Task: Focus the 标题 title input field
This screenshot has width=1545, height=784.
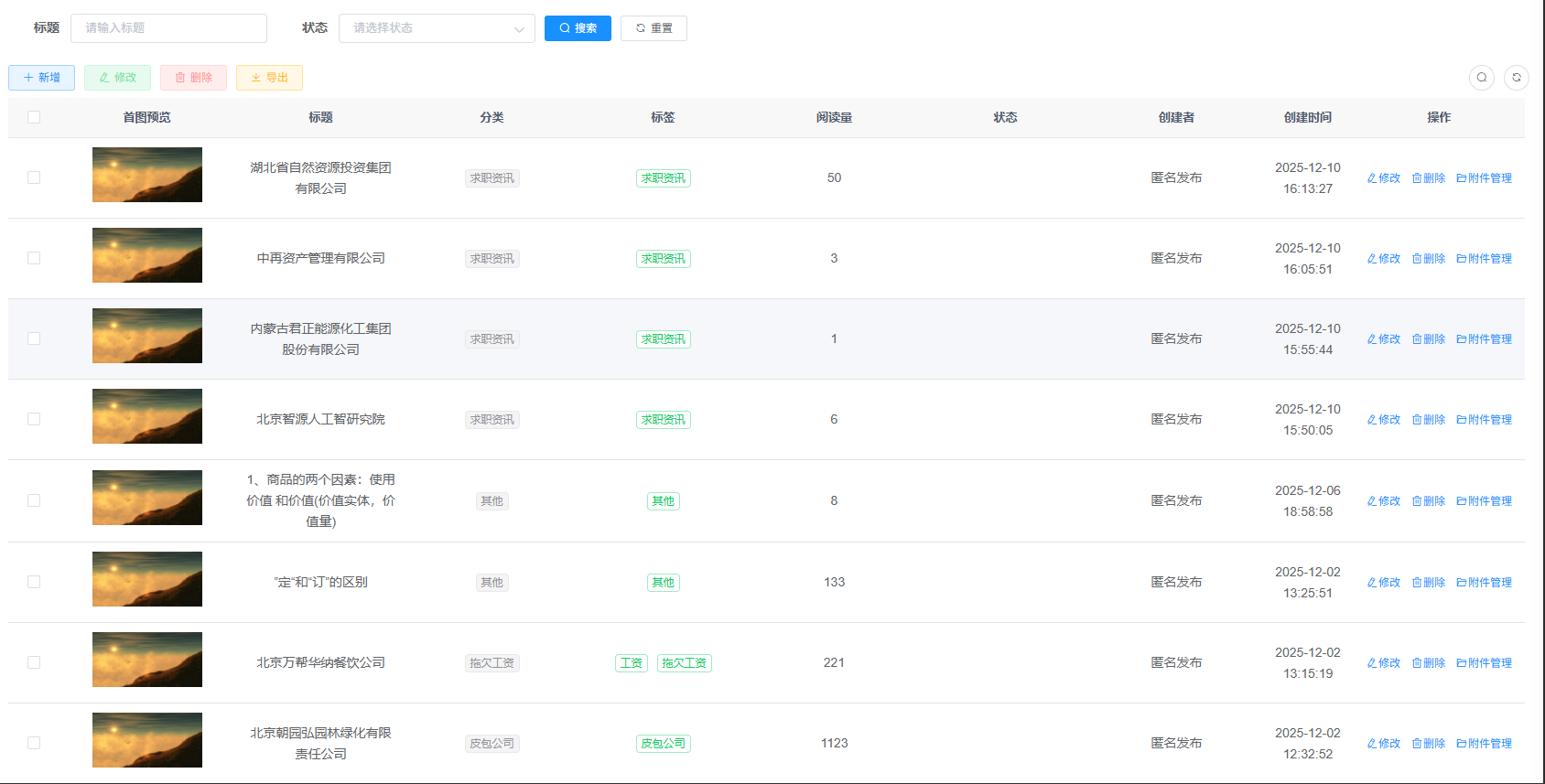Action: click(x=168, y=28)
